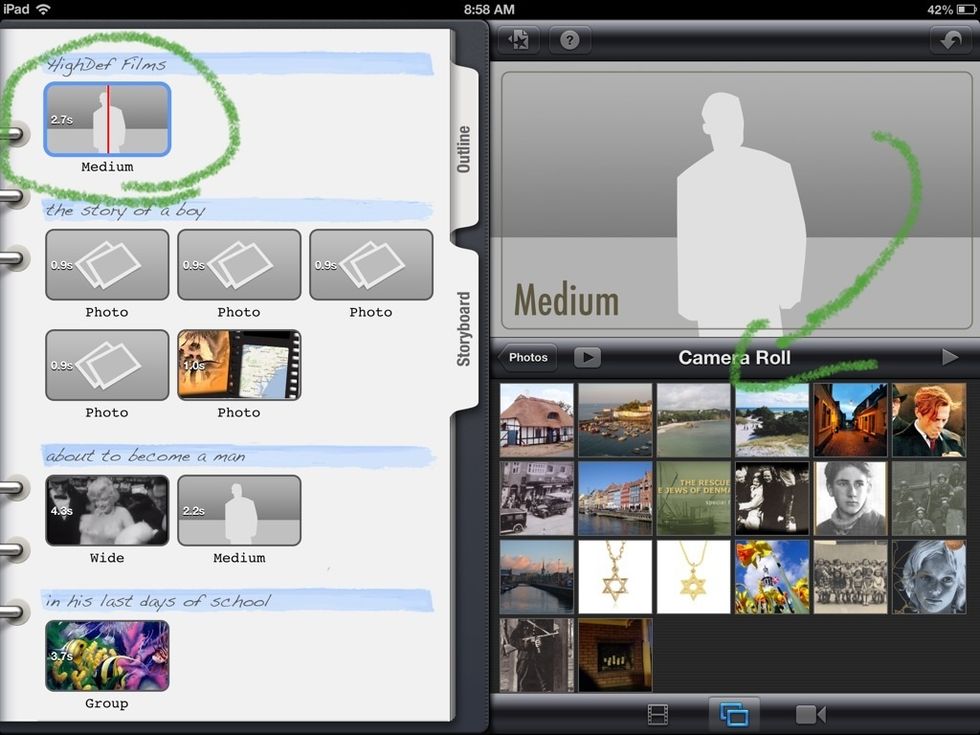Tap the Camera Roll title bar
980x735 pixels.
click(737, 357)
